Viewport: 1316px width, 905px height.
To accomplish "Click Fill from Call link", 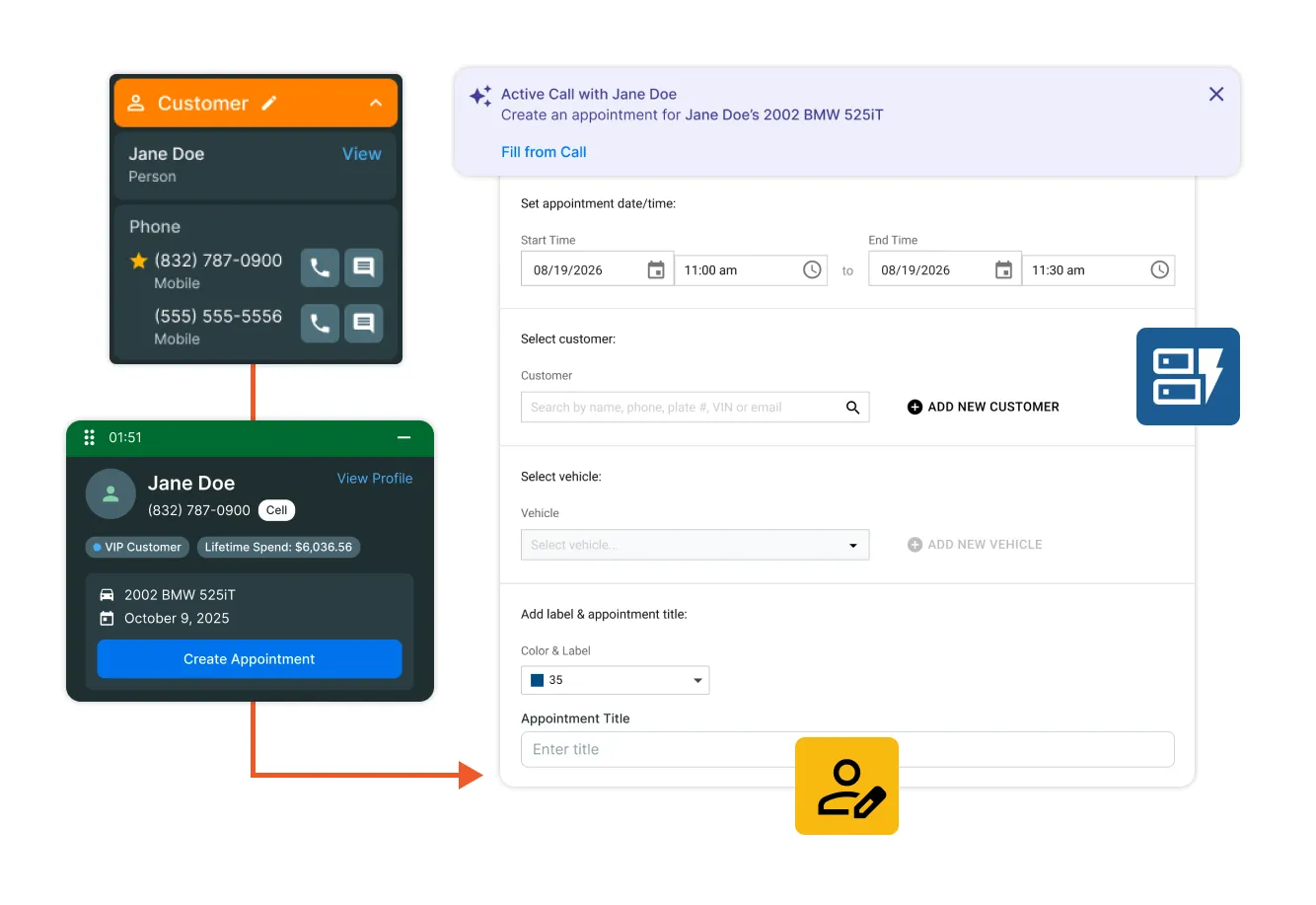I will [544, 152].
